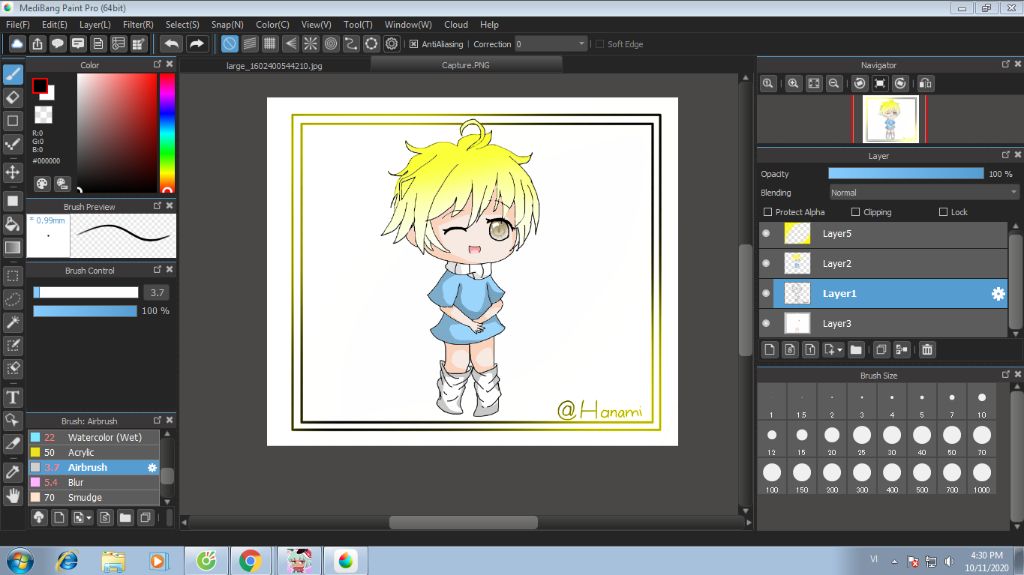Select the Lasso tool
This screenshot has width=1024, height=575.
tap(12, 299)
